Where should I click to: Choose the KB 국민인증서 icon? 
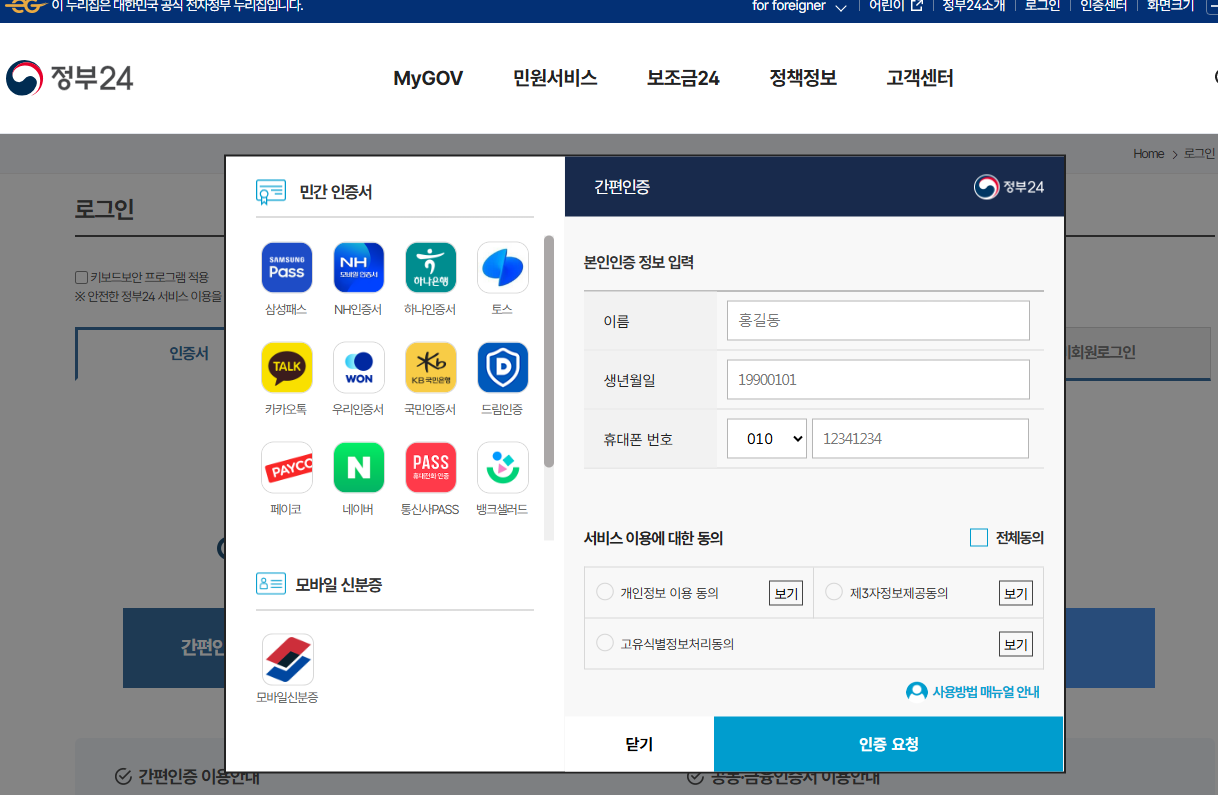[430, 367]
